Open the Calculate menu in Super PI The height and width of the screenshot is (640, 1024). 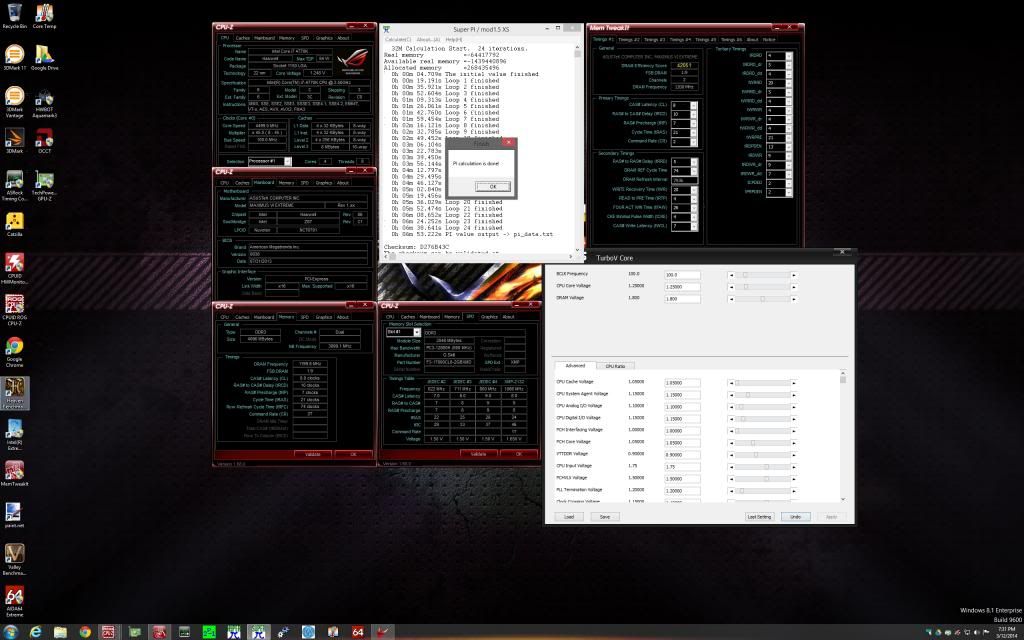(398, 40)
